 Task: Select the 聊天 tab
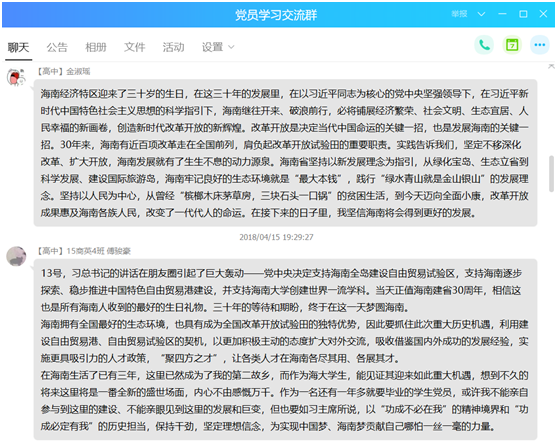tap(18, 47)
